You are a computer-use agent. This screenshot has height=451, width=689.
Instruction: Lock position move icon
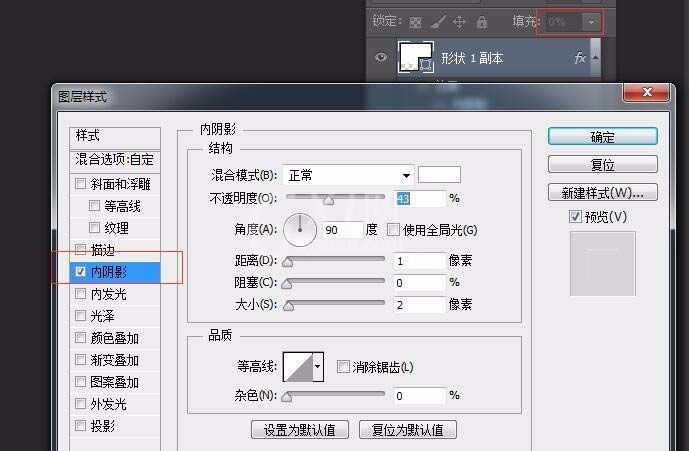click(459, 22)
